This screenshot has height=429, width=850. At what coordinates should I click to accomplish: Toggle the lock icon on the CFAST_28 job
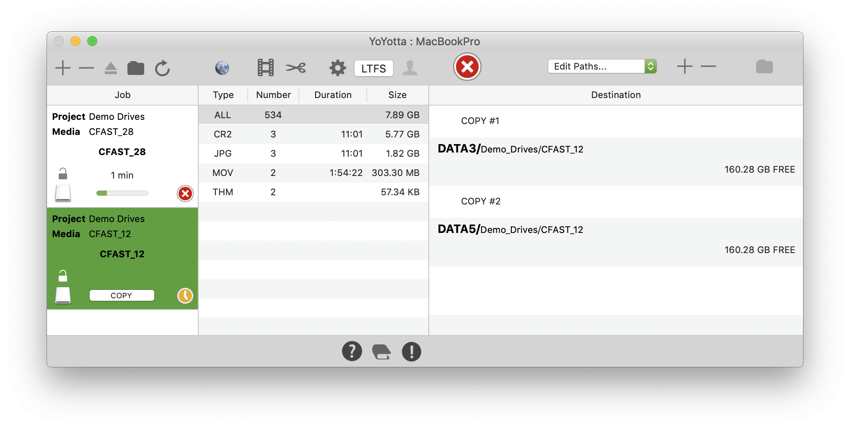pyautogui.click(x=63, y=174)
